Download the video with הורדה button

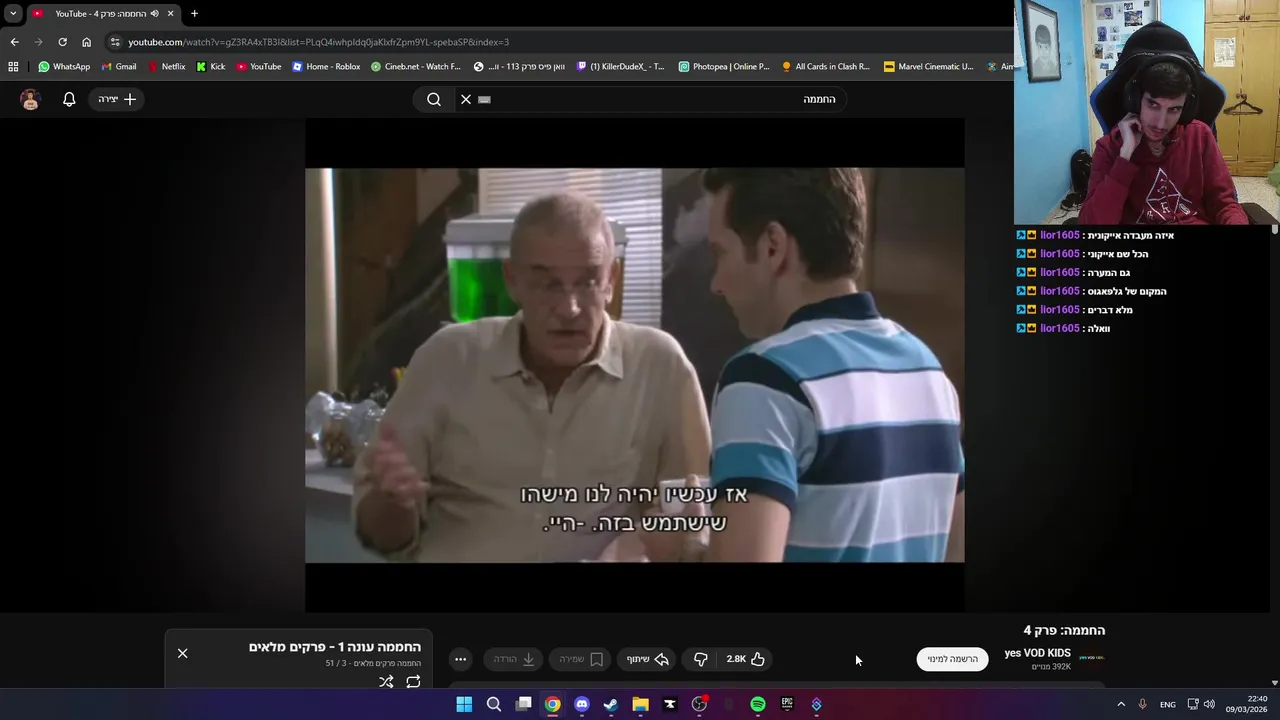[x=514, y=659]
